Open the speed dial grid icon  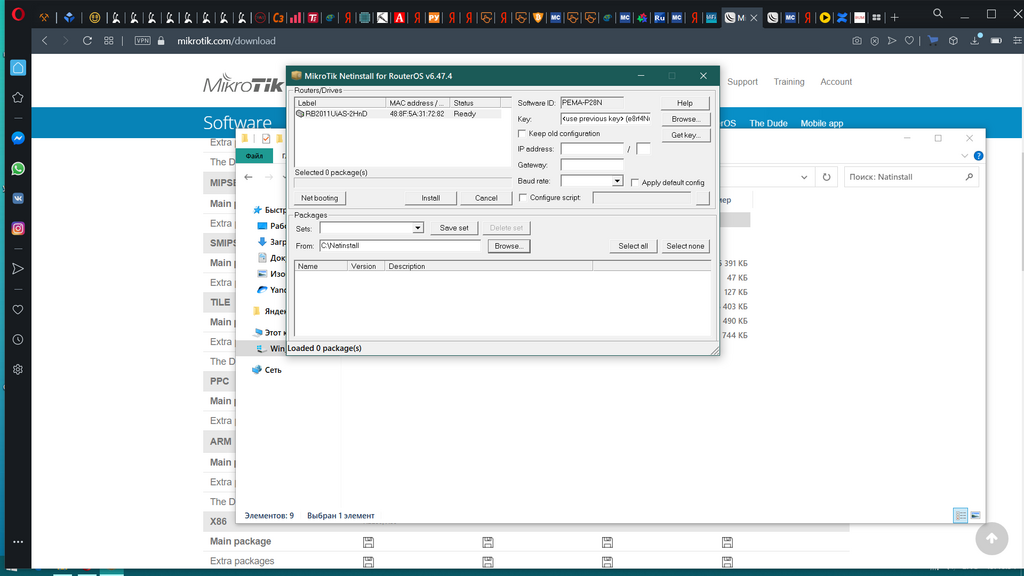[x=108, y=40]
